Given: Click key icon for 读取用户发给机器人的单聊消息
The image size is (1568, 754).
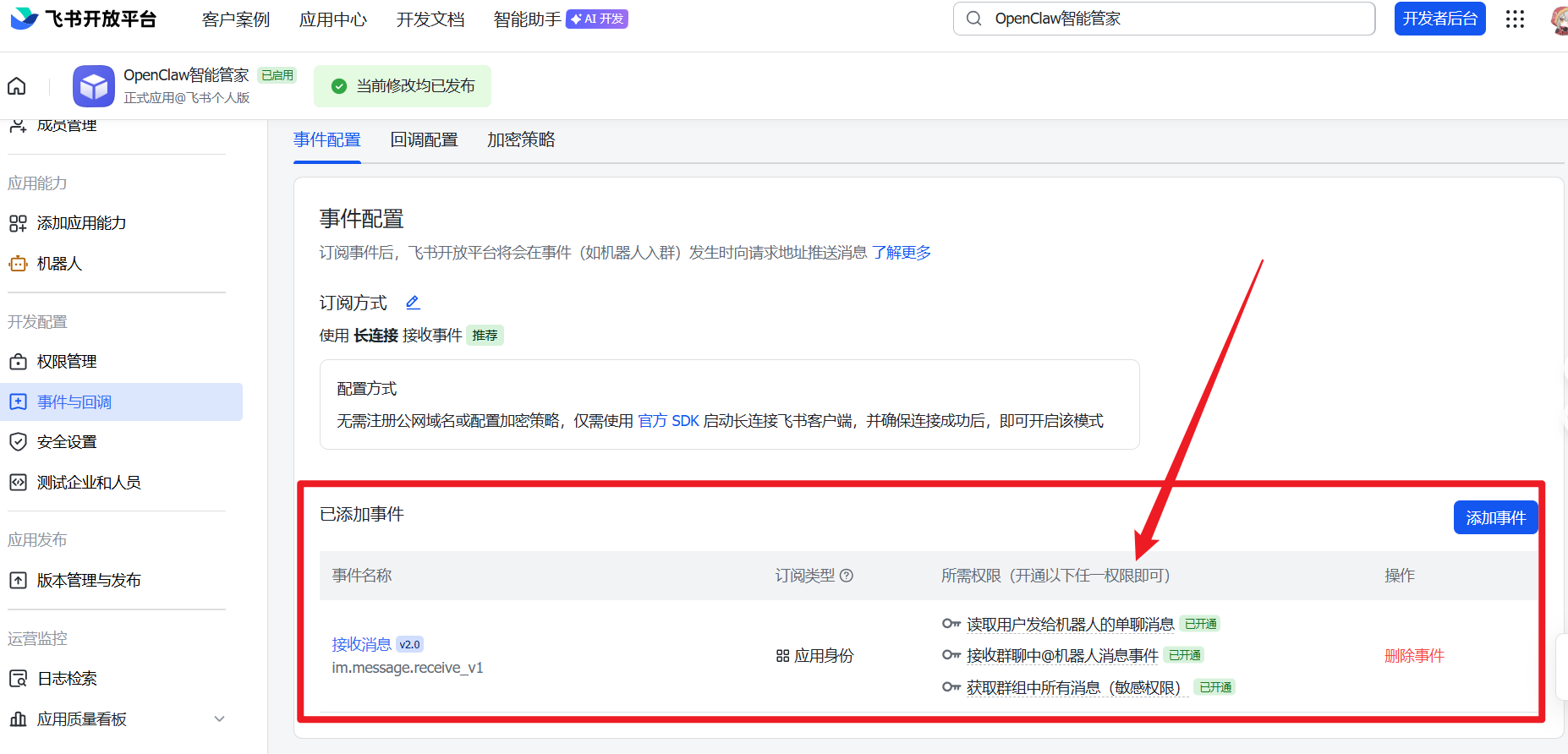Looking at the screenshot, I should pos(951,624).
